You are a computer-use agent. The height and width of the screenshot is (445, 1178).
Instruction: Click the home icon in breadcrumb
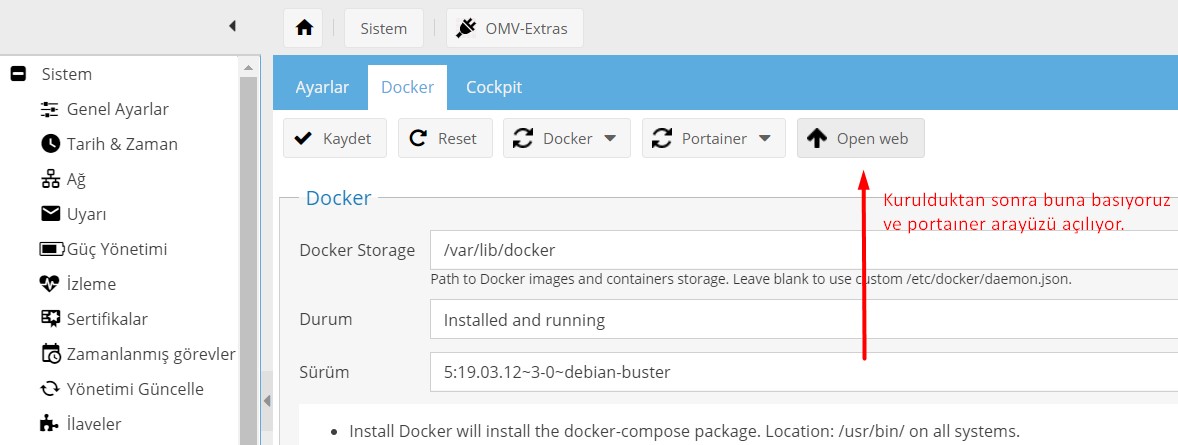click(304, 29)
